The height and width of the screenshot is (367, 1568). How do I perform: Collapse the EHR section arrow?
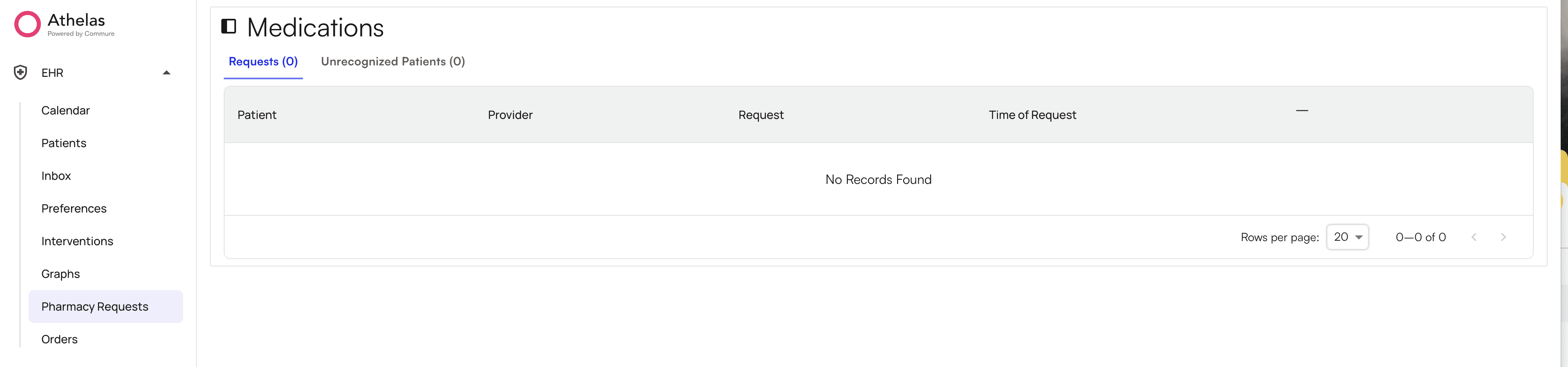tap(166, 73)
